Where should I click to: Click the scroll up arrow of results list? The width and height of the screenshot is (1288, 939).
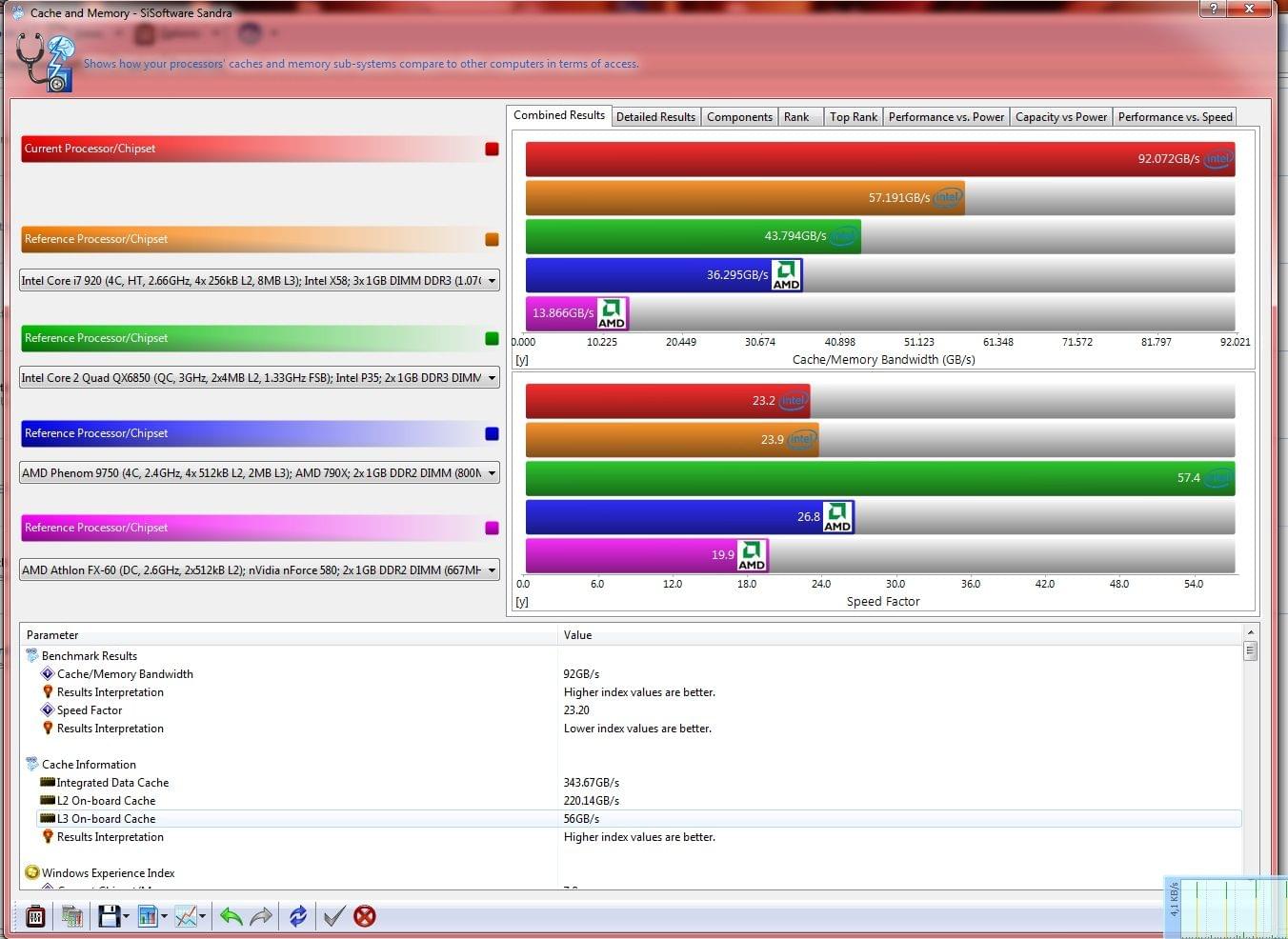pos(1250,632)
